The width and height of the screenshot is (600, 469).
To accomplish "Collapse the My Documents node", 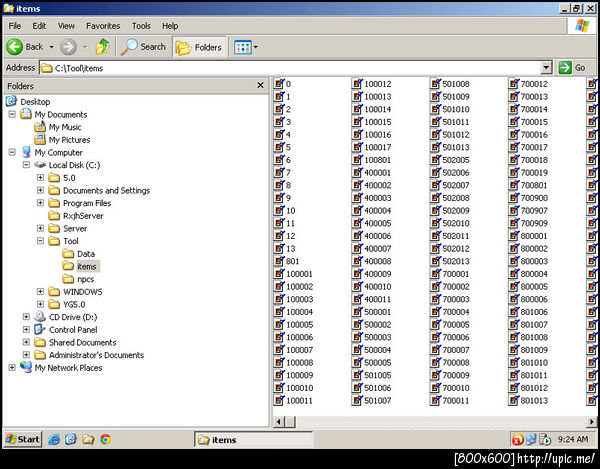I will click(12, 114).
